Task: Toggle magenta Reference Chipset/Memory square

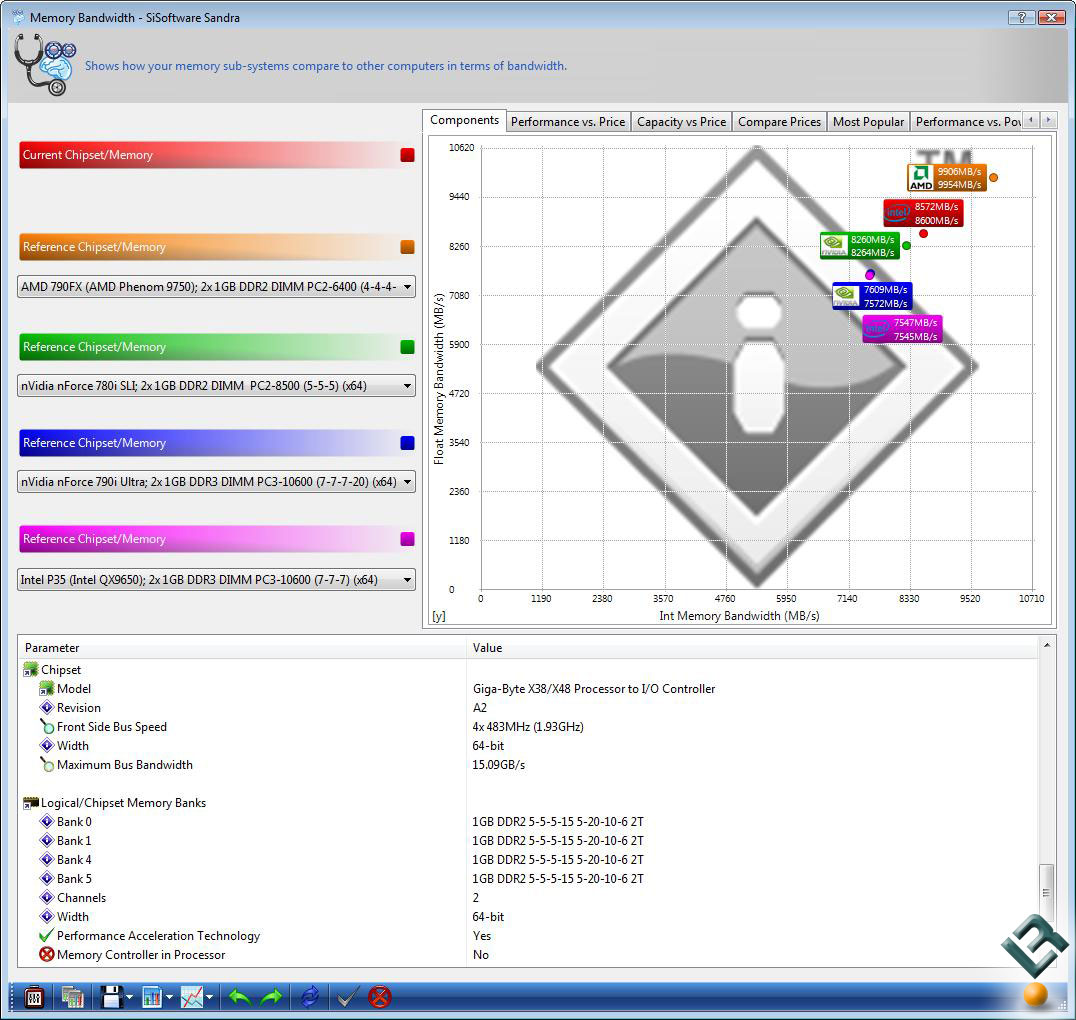Action: 408,539
